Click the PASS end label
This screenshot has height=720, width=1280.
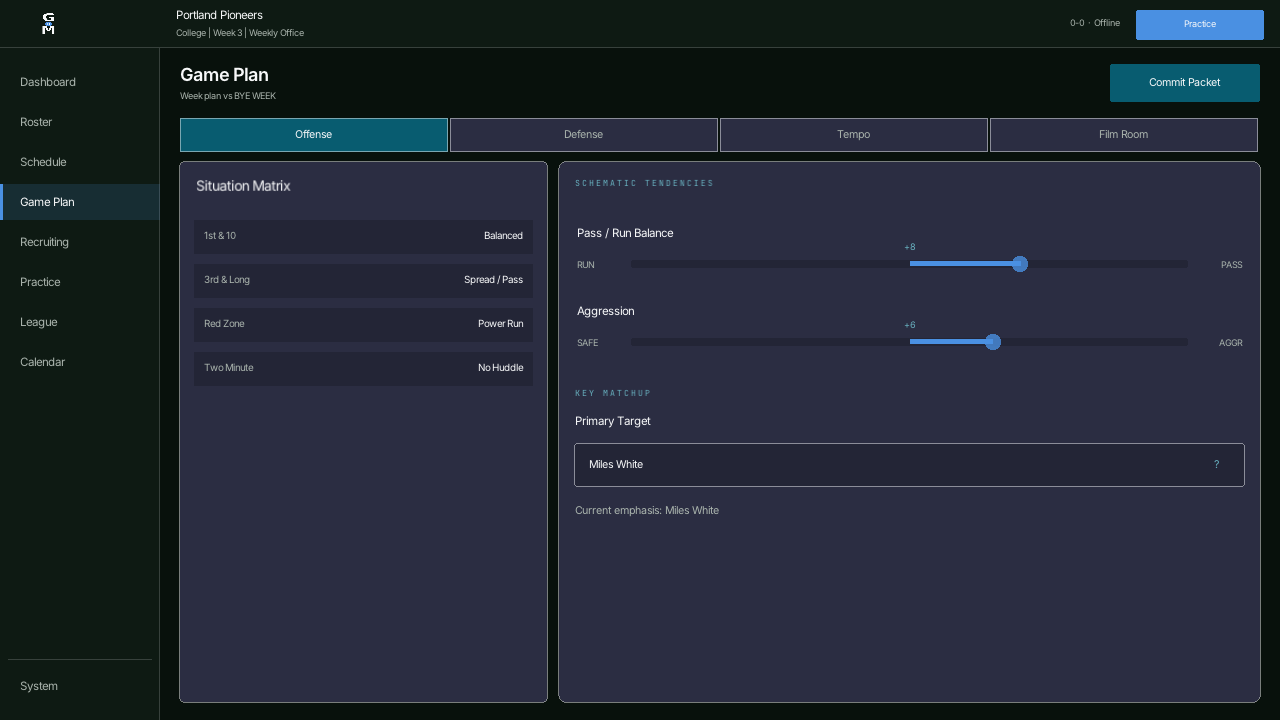pyautogui.click(x=1232, y=265)
